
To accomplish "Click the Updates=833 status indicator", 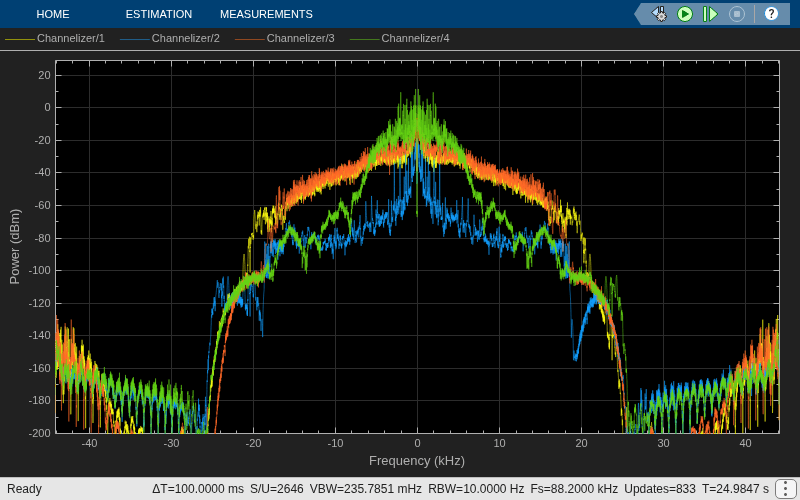I will [x=660, y=489].
